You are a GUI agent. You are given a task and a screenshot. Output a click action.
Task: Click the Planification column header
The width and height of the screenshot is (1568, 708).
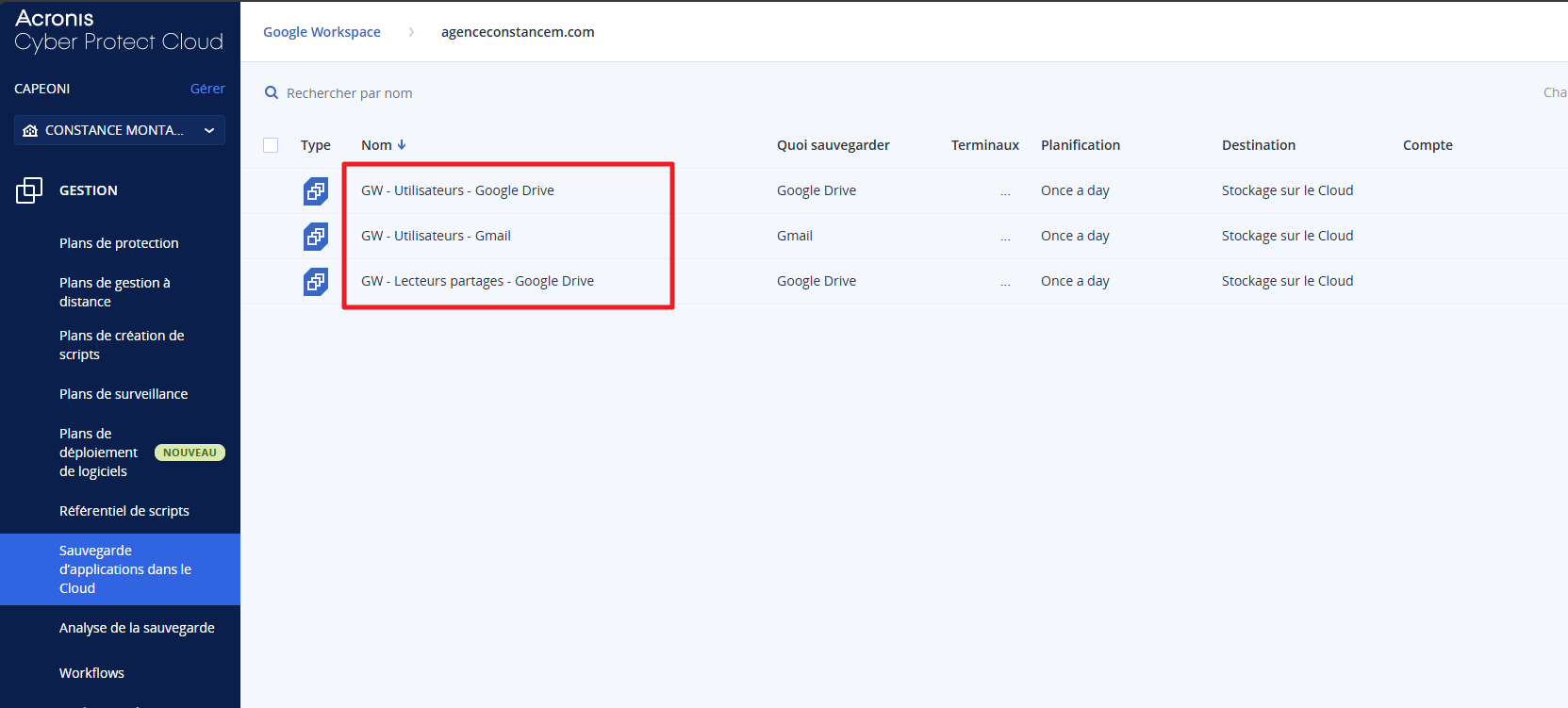[1081, 145]
